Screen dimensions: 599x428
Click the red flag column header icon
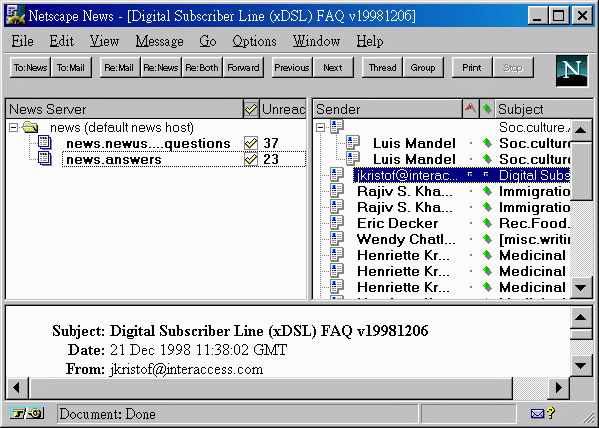coord(470,109)
